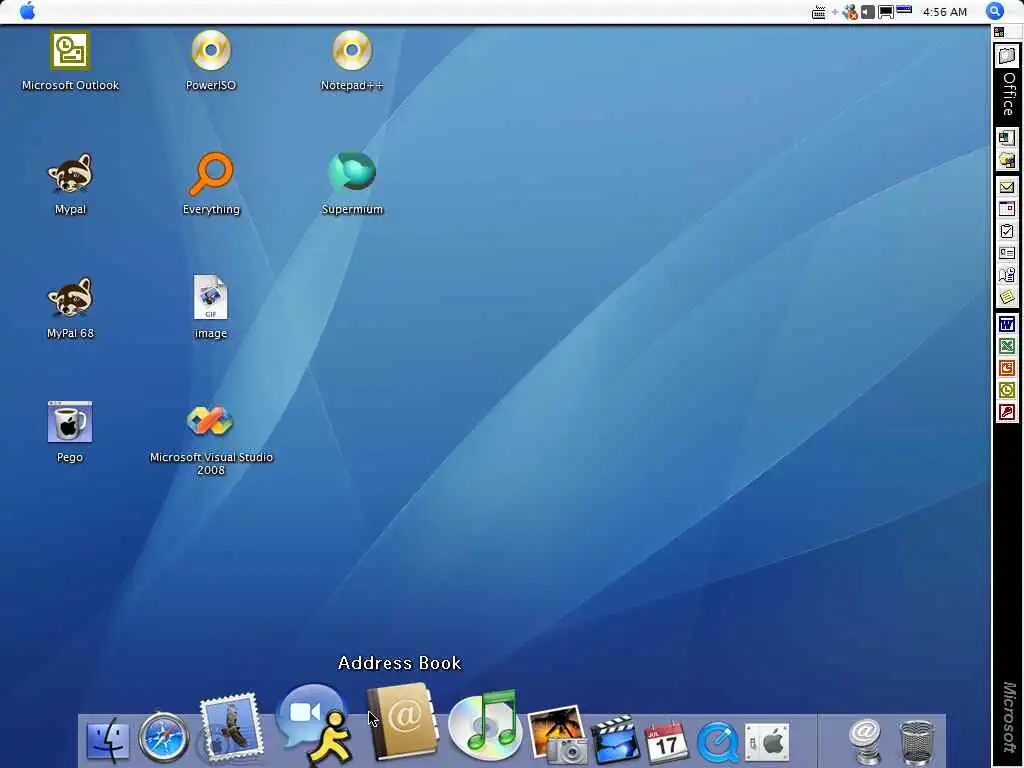
Task: Select the Pego desktop icon
Action: pyautogui.click(x=70, y=432)
